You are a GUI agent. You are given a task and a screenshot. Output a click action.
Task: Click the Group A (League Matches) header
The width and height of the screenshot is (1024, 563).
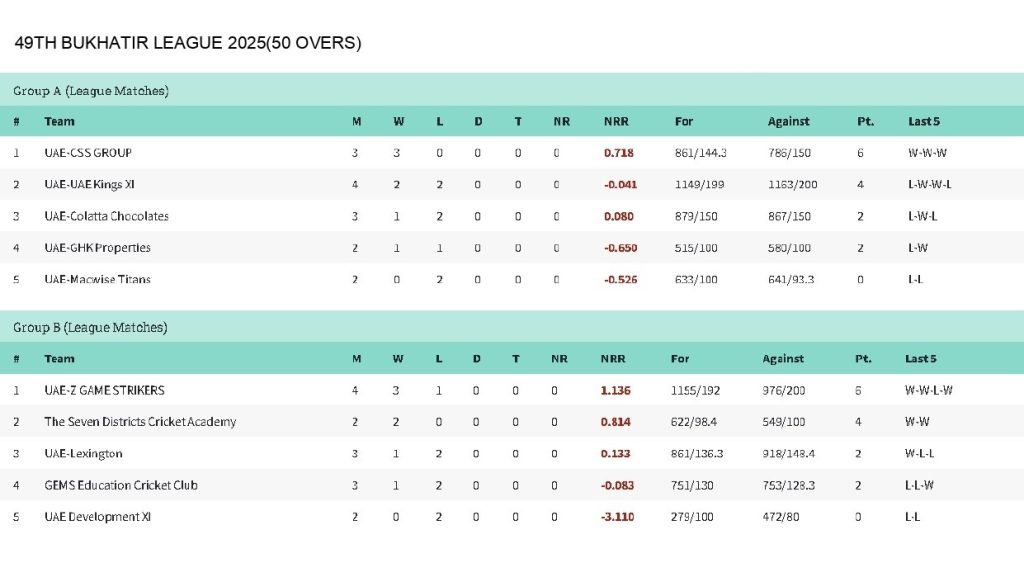[x=90, y=91]
